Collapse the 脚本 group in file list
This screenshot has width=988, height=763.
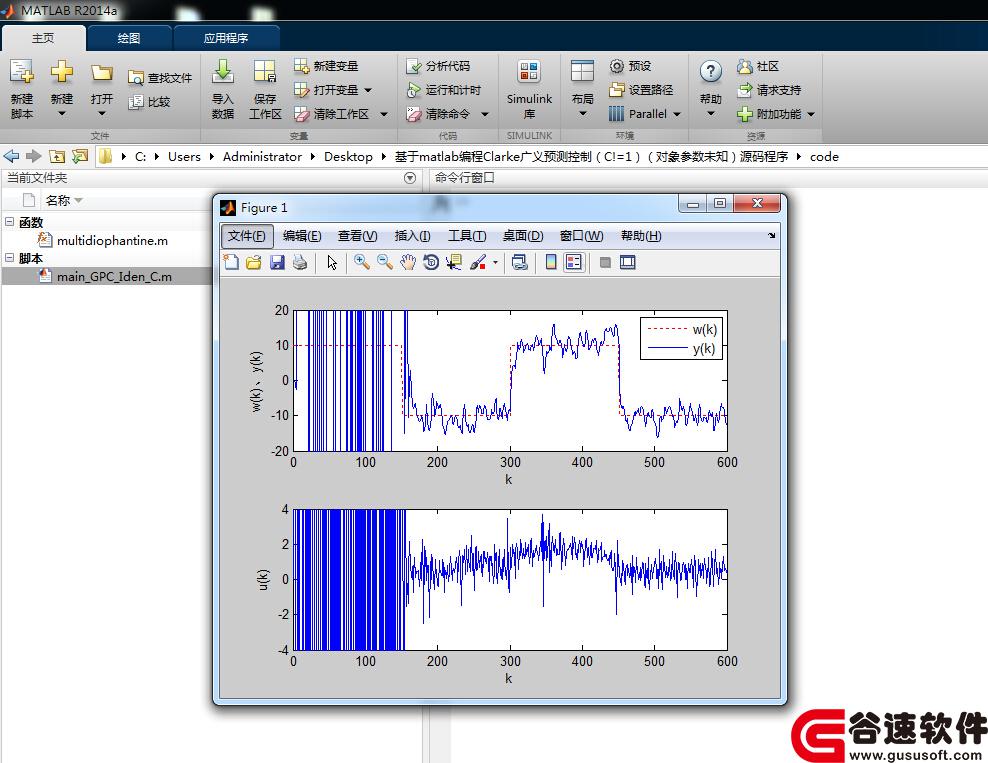point(9,258)
